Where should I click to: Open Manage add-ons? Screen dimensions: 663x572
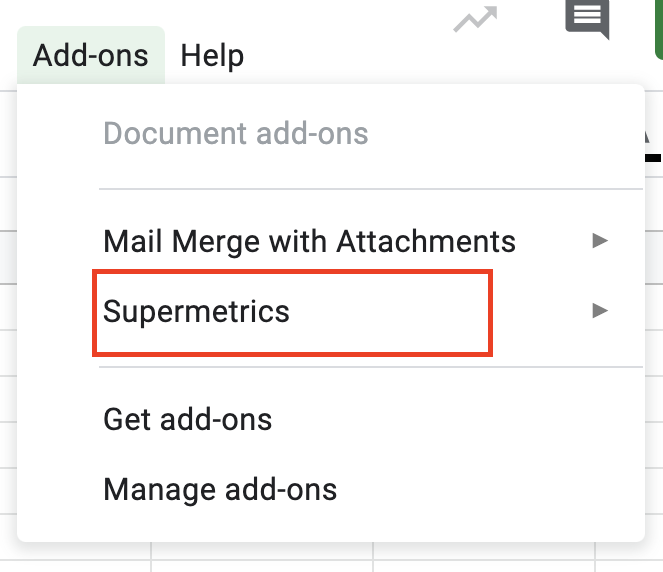(220, 490)
